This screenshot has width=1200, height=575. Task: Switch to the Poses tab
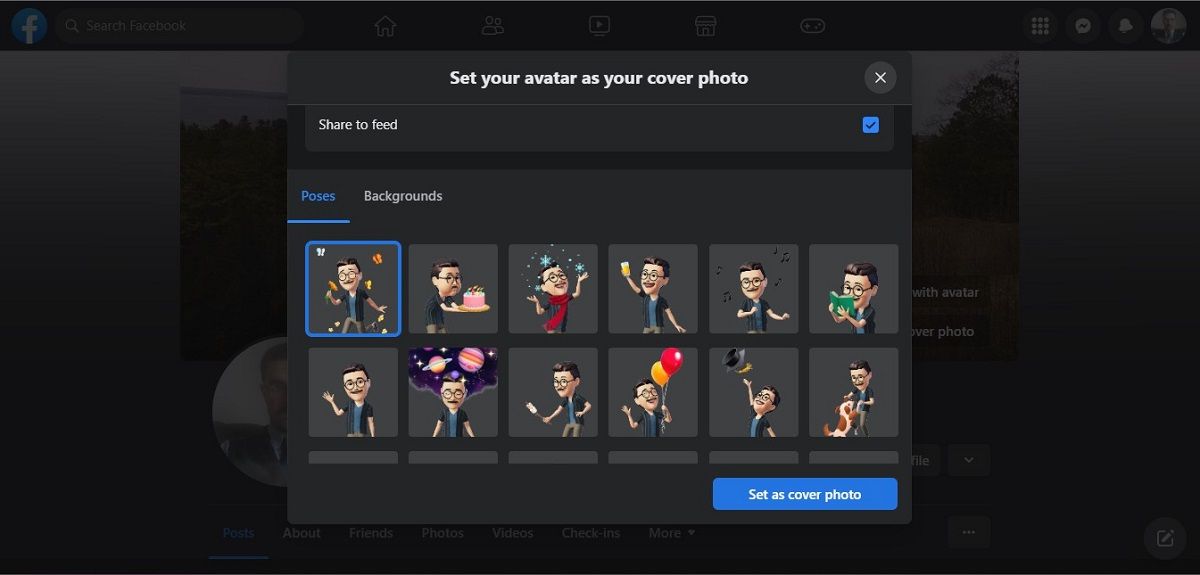click(x=318, y=196)
